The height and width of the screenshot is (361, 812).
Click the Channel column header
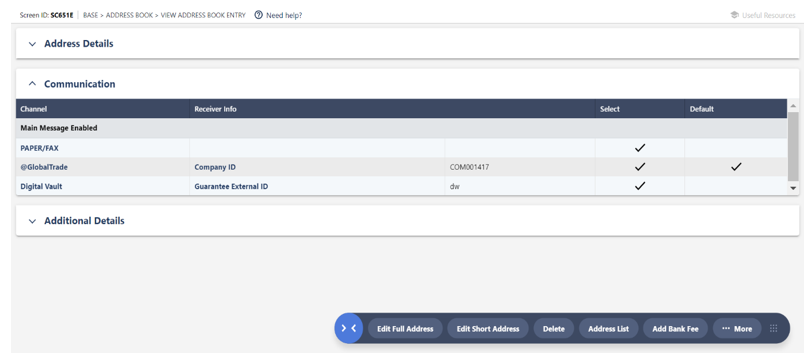point(103,109)
